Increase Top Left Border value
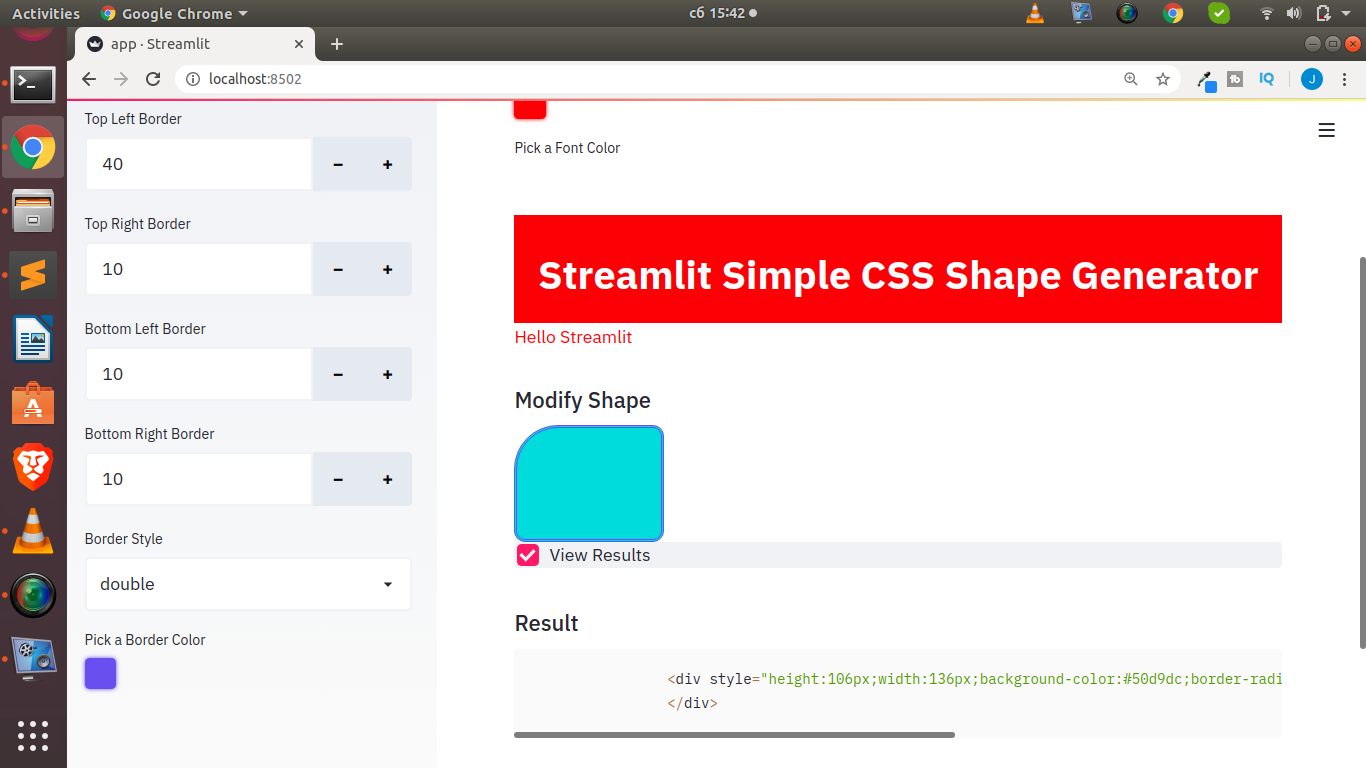Image resolution: width=1366 pixels, height=768 pixels. 387,164
